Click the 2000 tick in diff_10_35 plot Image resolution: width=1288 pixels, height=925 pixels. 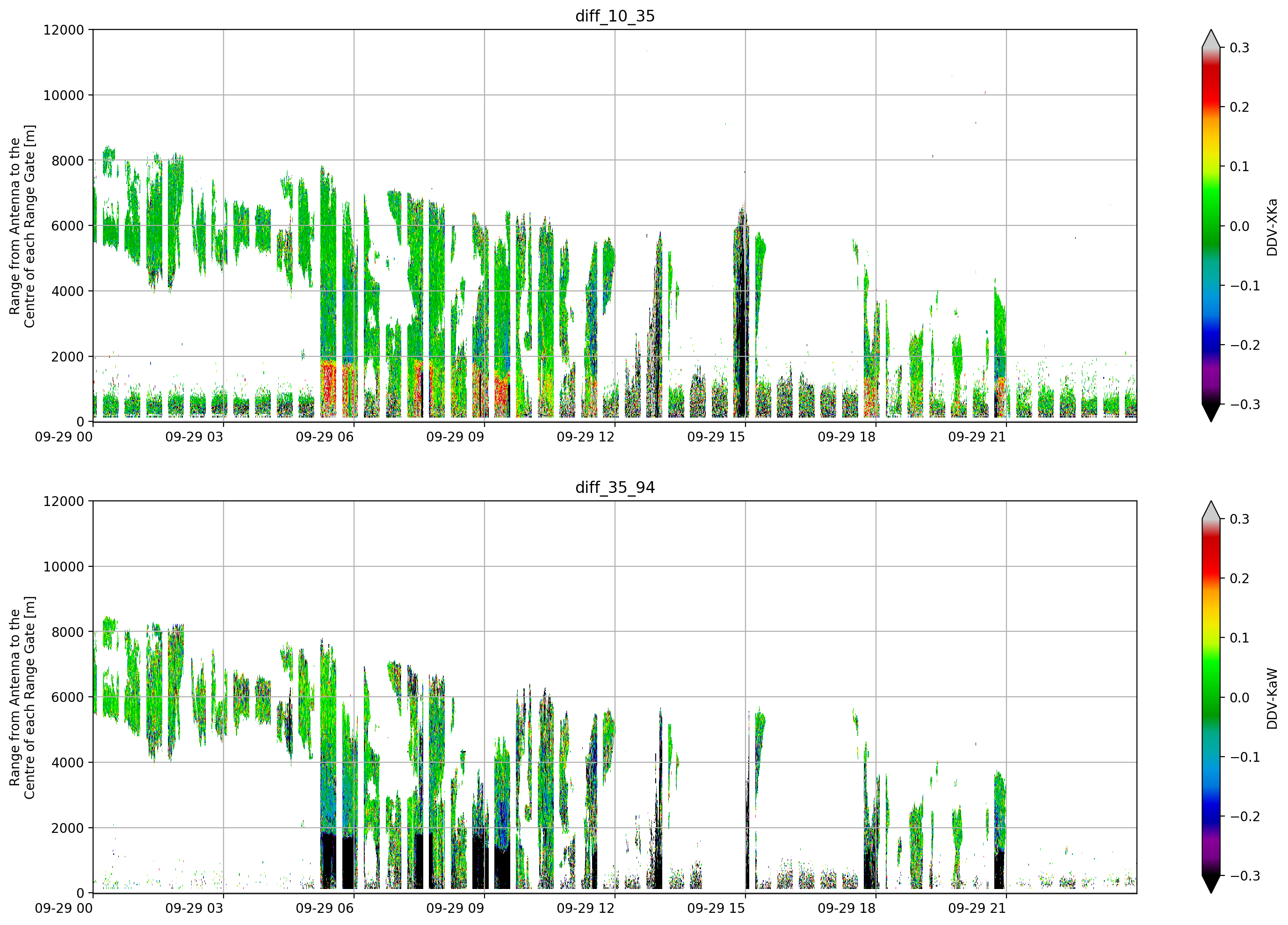point(67,357)
